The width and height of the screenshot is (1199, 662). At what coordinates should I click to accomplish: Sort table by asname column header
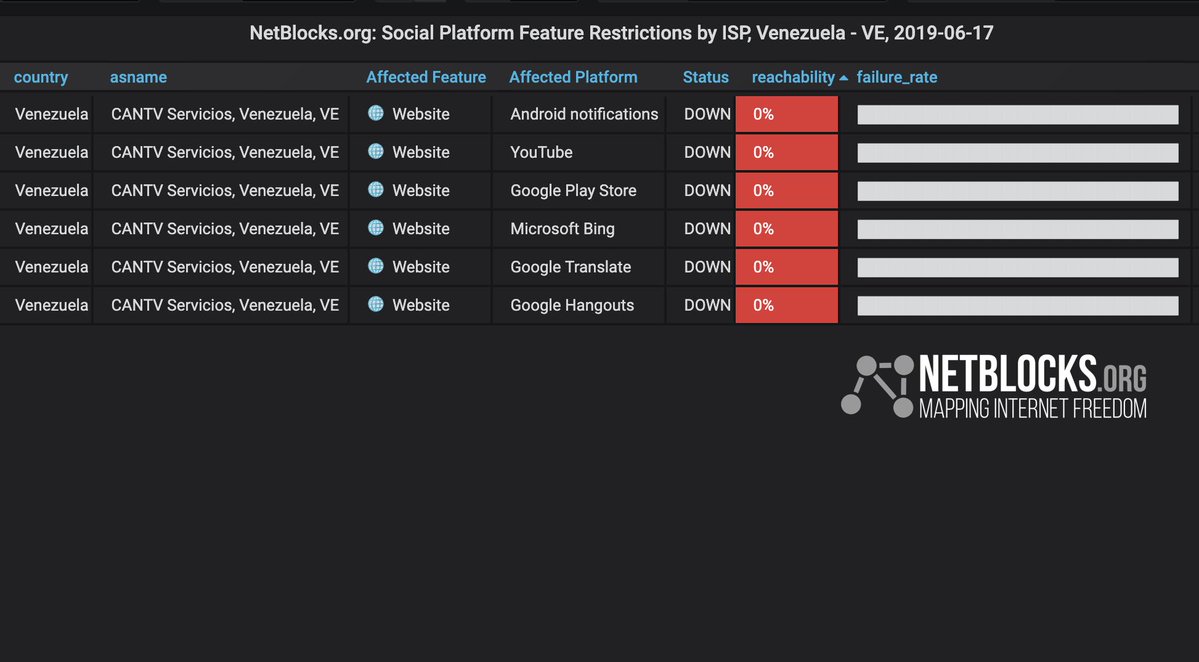click(x=138, y=77)
